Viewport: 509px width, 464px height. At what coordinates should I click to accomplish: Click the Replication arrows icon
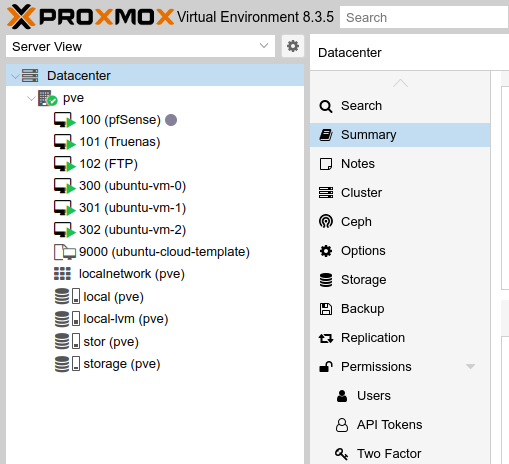pos(326,338)
